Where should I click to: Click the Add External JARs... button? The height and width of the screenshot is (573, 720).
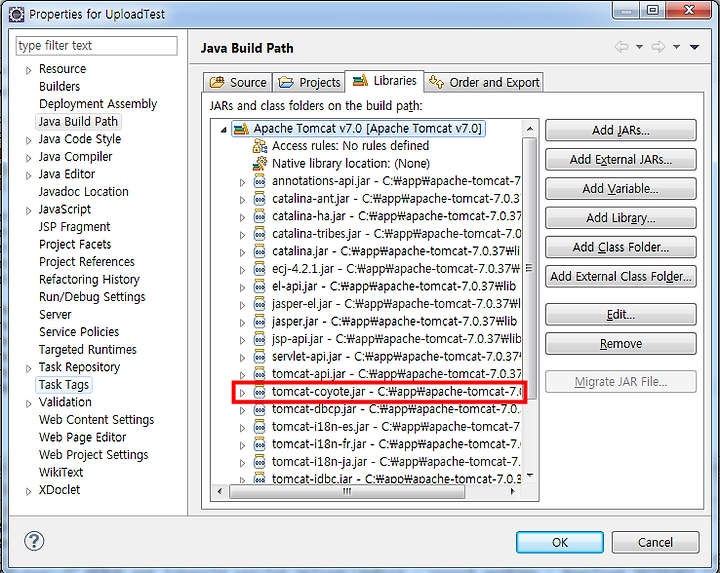tap(620, 160)
